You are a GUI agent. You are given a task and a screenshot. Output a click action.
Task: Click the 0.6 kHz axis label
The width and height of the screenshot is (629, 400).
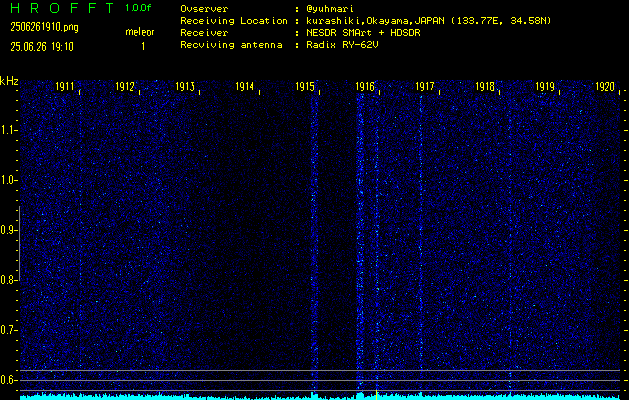point(8,380)
